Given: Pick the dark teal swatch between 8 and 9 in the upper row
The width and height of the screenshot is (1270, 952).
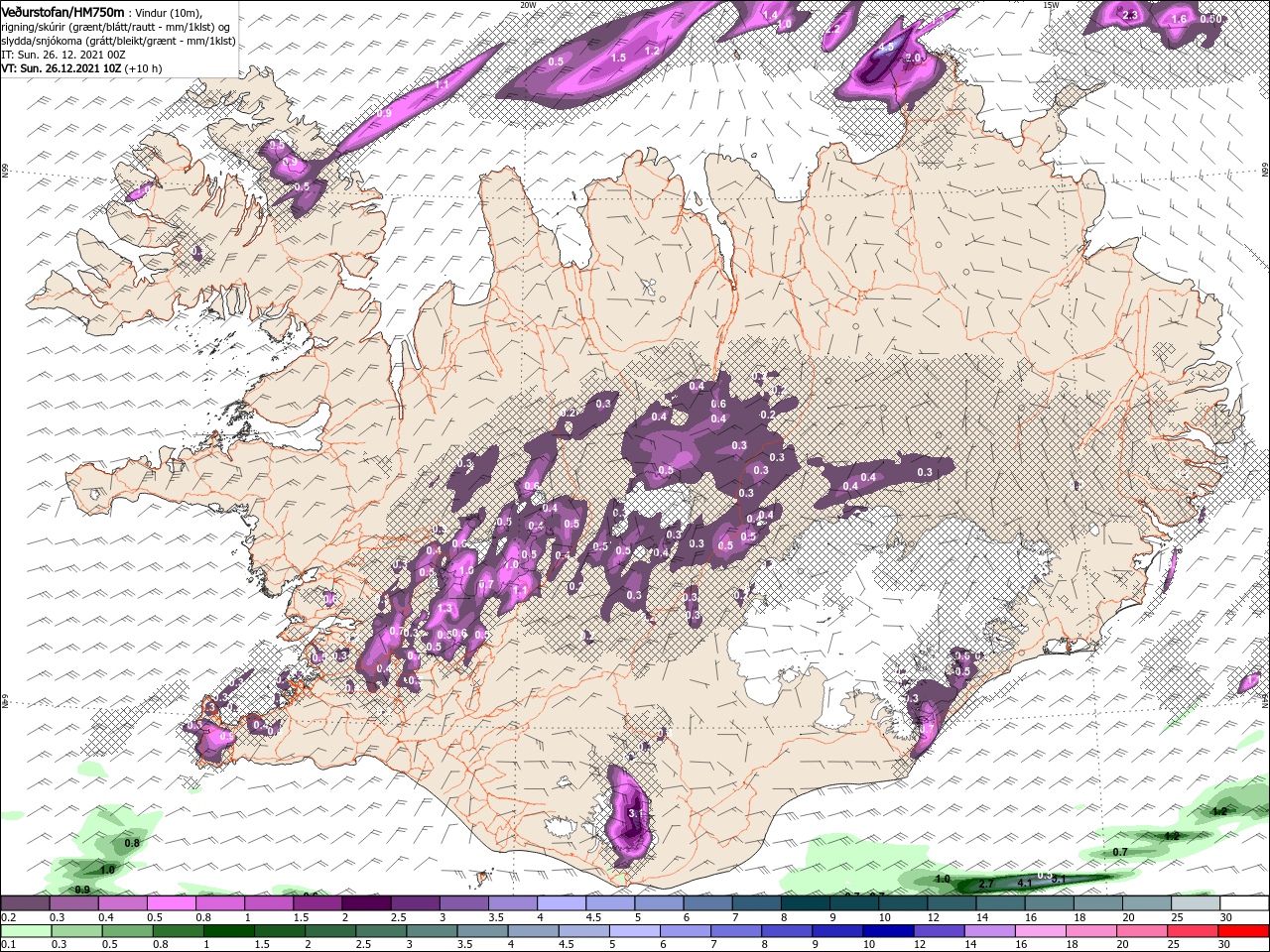Looking at the screenshot, I should 805,903.
